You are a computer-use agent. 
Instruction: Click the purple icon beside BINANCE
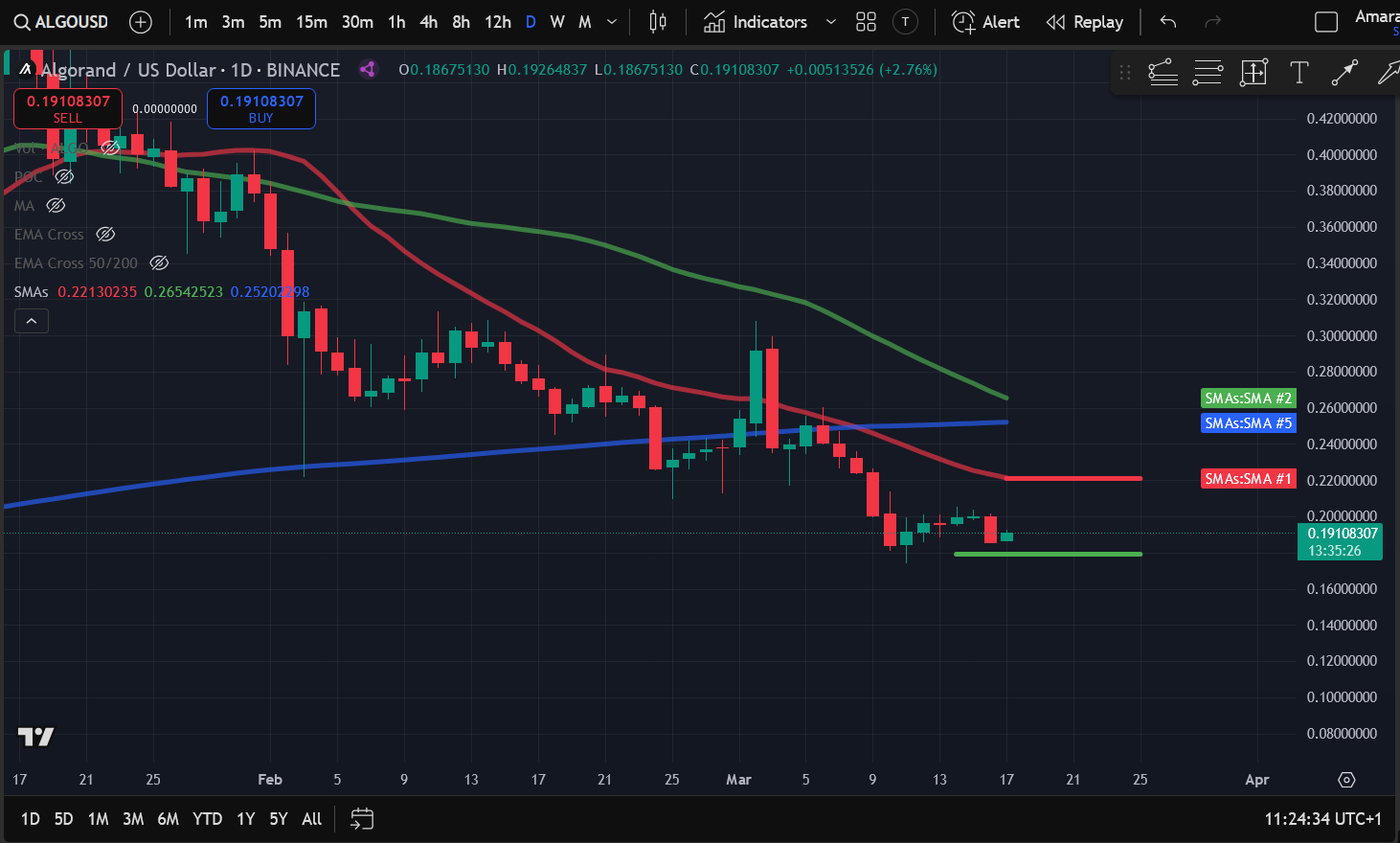[368, 69]
